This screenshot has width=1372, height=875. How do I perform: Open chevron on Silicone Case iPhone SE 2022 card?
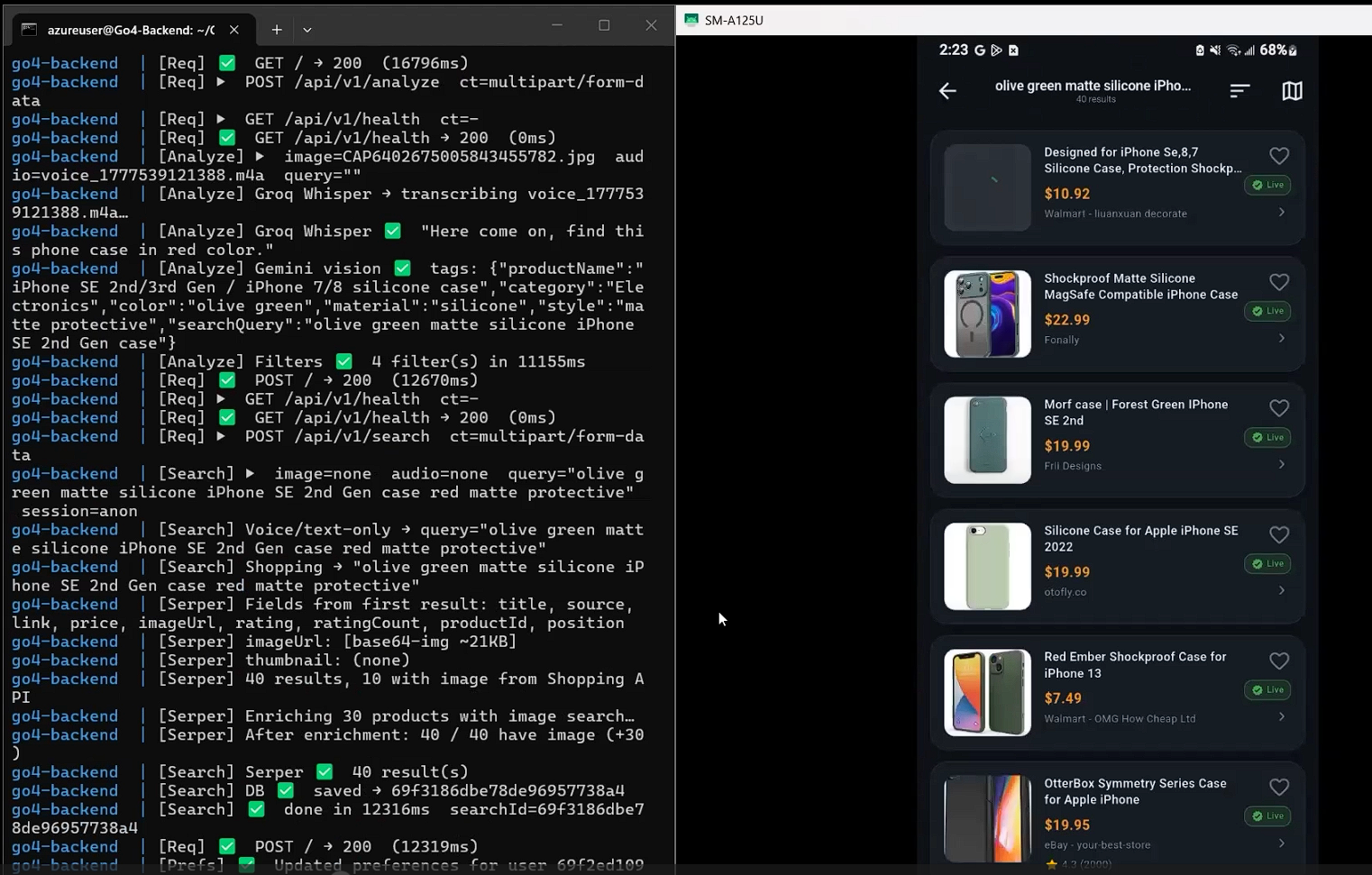tap(1282, 591)
